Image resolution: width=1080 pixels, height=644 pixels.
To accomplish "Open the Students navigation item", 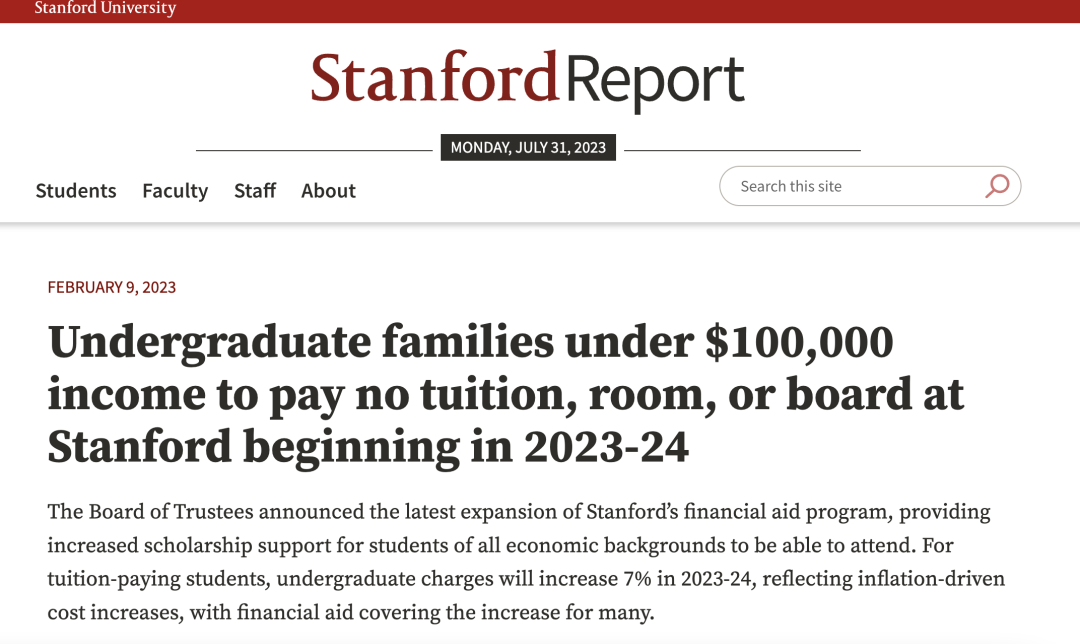I will [76, 190].
